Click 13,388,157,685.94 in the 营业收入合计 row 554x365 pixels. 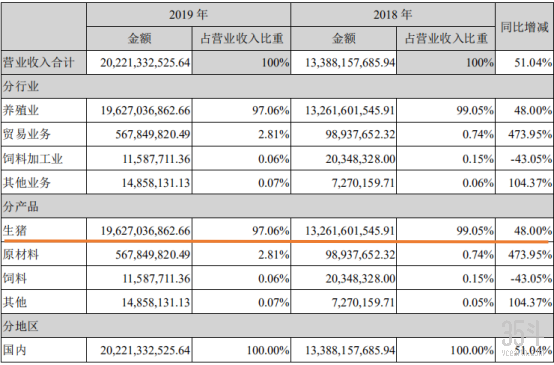coord(350,63)
